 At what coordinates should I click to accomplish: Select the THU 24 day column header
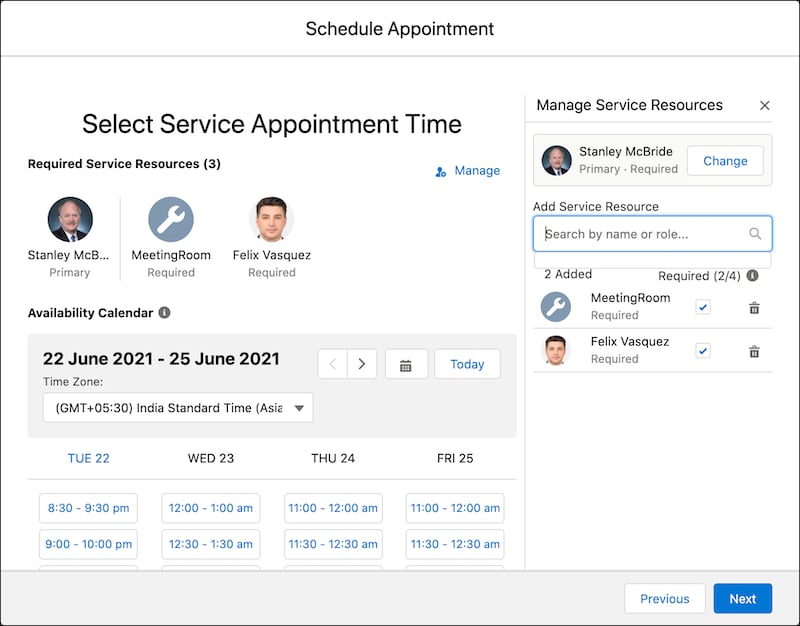[x=333, y=458]
